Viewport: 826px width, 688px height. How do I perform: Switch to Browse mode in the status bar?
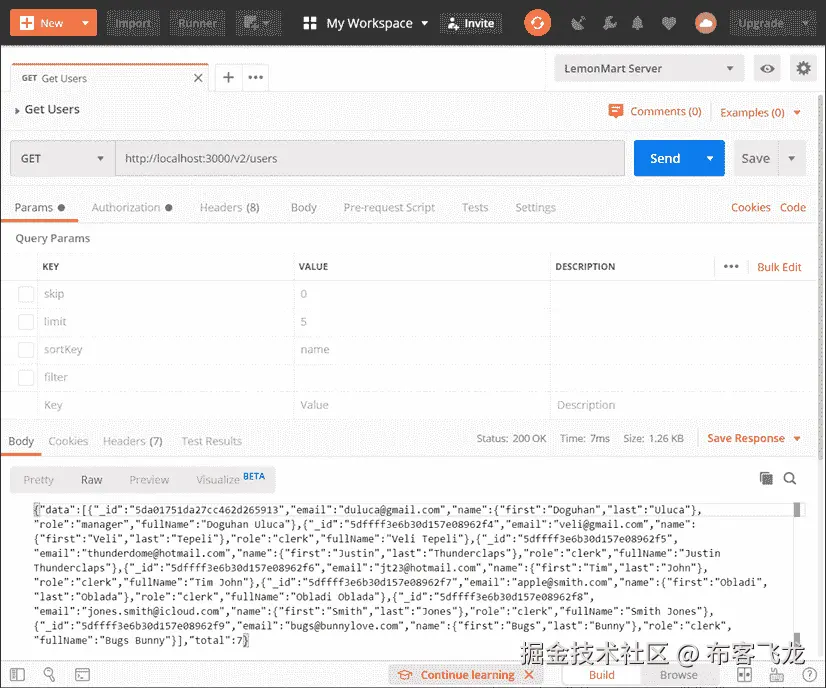pyautogui.click(x=678, y=675)
